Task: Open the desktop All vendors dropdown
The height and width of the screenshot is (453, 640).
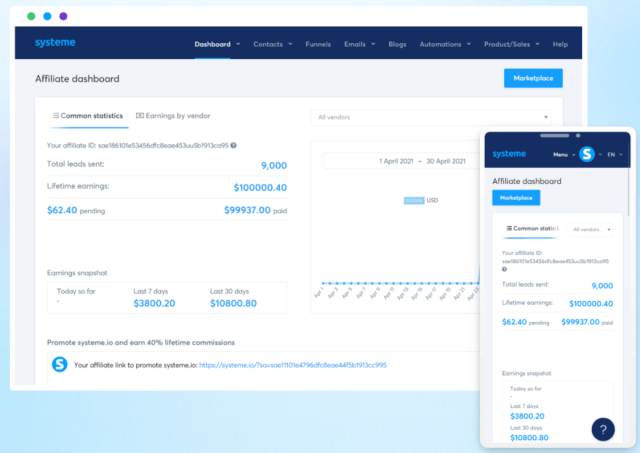Action: pos(430,117)
